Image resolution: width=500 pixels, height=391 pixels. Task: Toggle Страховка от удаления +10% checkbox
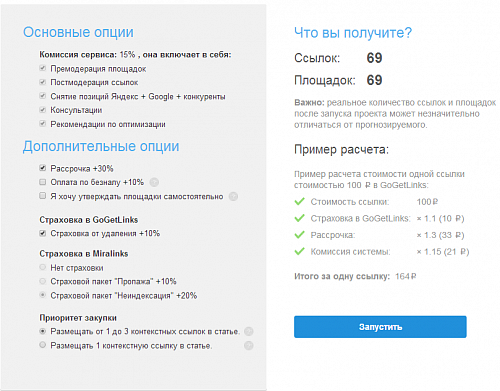[42, 233]
